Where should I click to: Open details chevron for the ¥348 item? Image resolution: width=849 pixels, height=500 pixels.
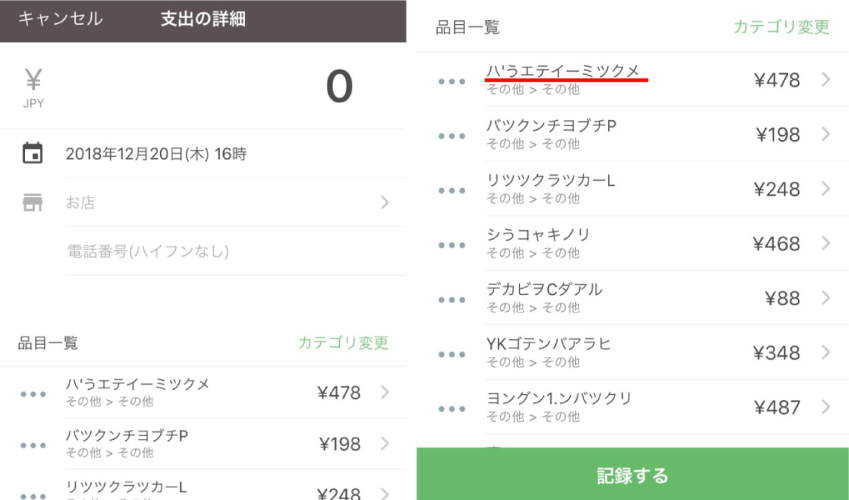(x=826, y=352)
